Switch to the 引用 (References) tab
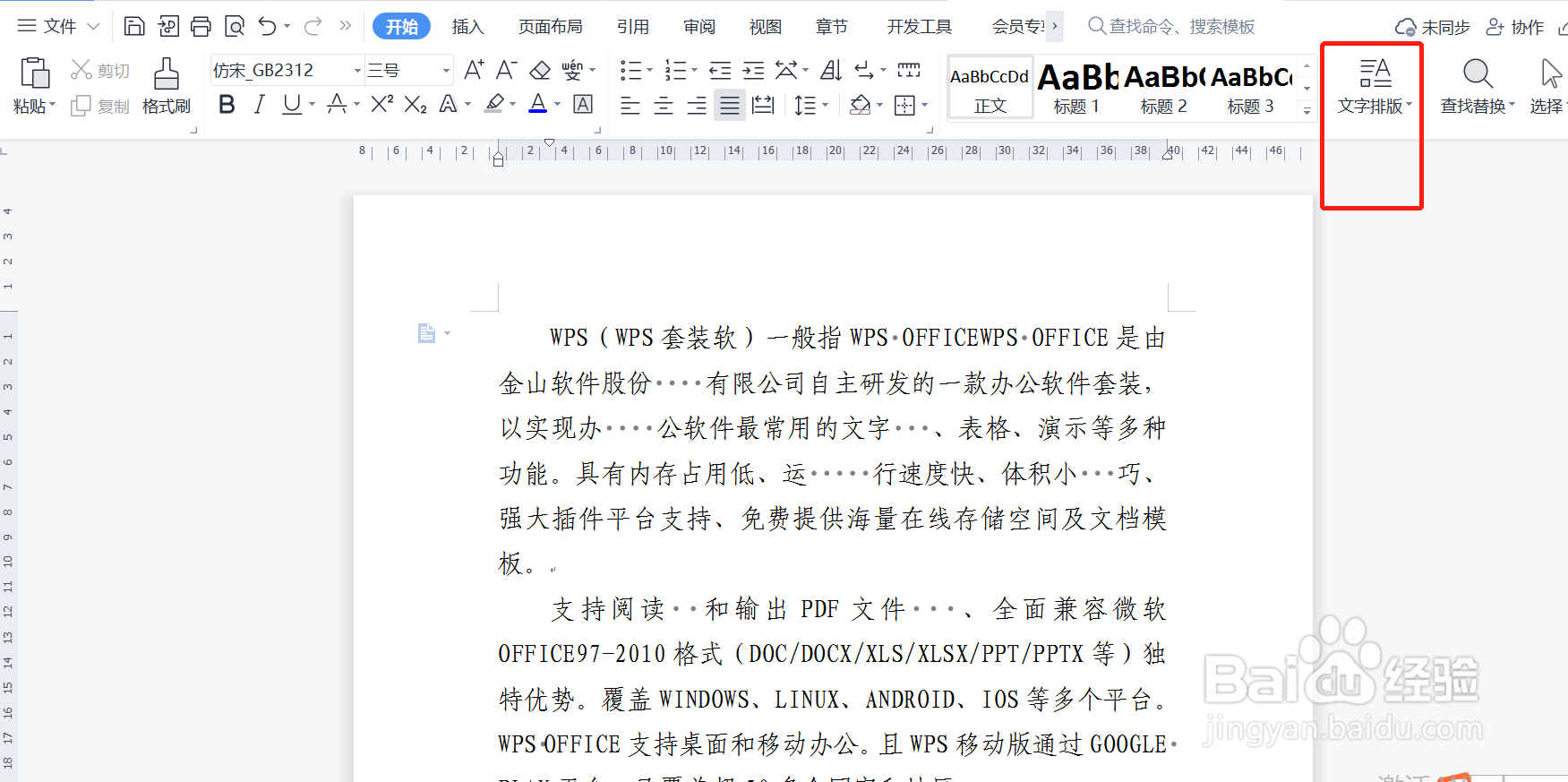The image size is (1568, 782). pos(632,27)
